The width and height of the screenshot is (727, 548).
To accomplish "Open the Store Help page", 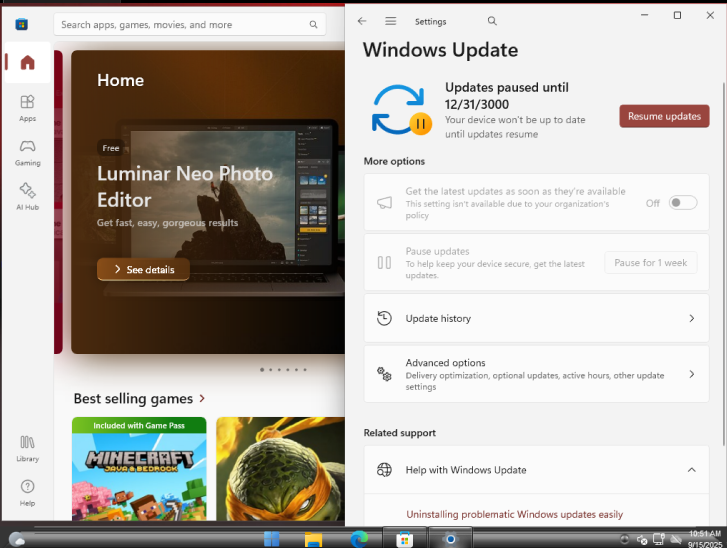I will tap(27, 493).
